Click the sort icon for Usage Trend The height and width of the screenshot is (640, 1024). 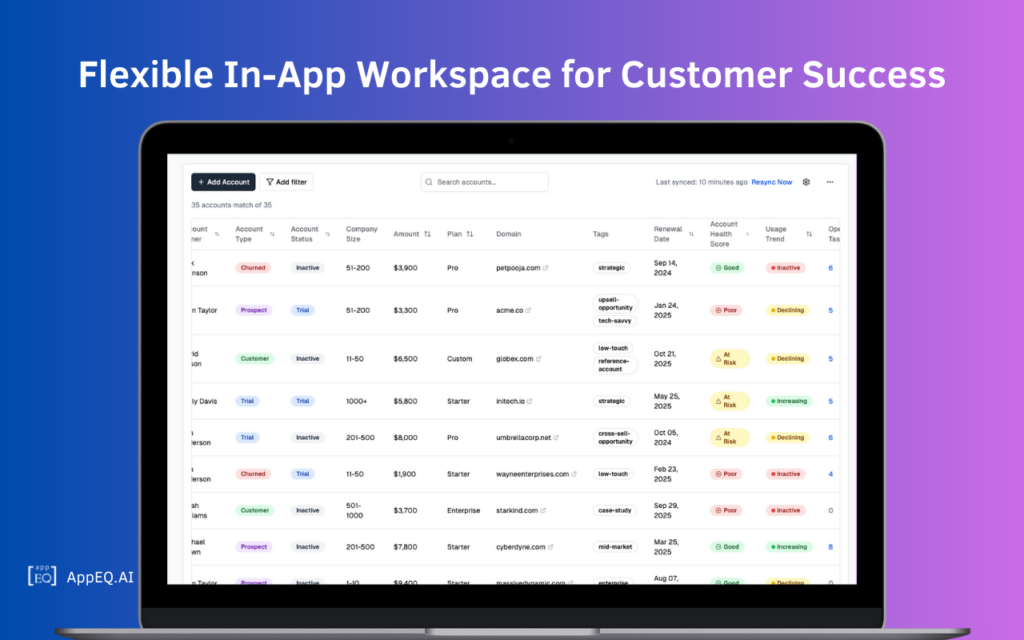(x=809, y=234)
